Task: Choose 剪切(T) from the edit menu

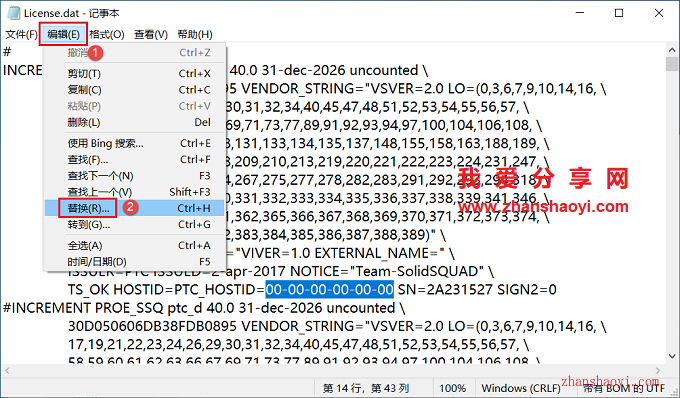Action: (134, 74)
